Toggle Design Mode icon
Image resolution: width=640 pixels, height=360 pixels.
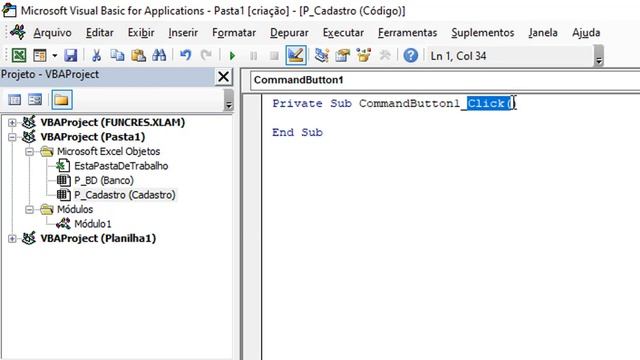click(296, 55)
